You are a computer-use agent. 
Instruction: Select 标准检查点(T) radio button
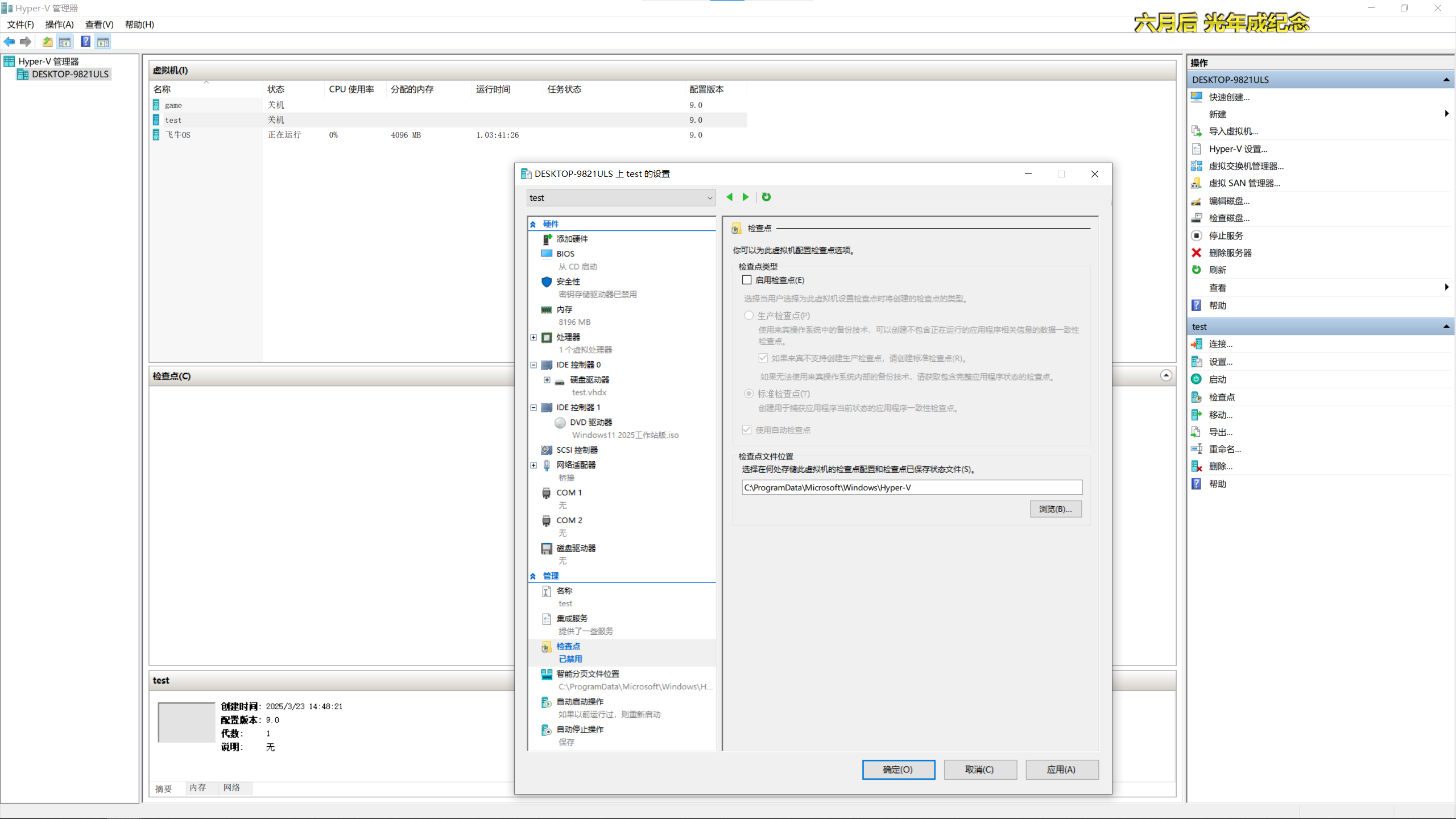tap(749, 394)
